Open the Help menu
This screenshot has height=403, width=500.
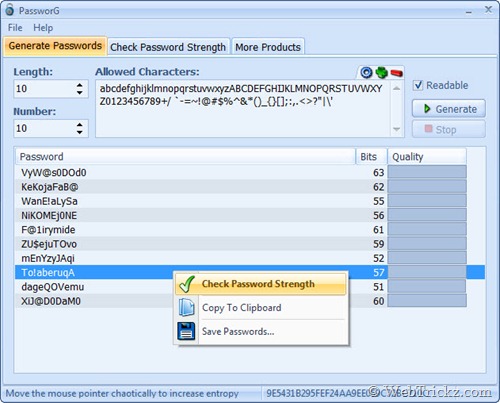tap(43, 28)
